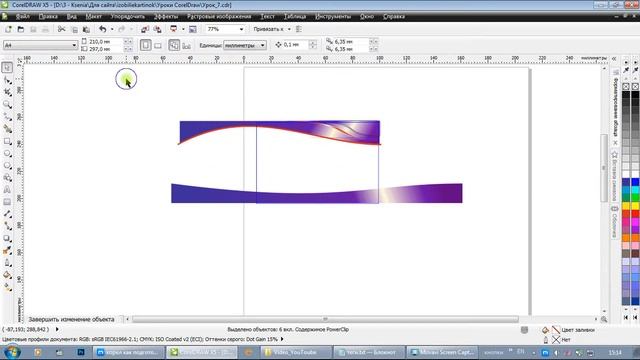Toggle apply layout to current page
Image resolution: width=640 pixels, height=360 pixels.
[x=187, y=45]
